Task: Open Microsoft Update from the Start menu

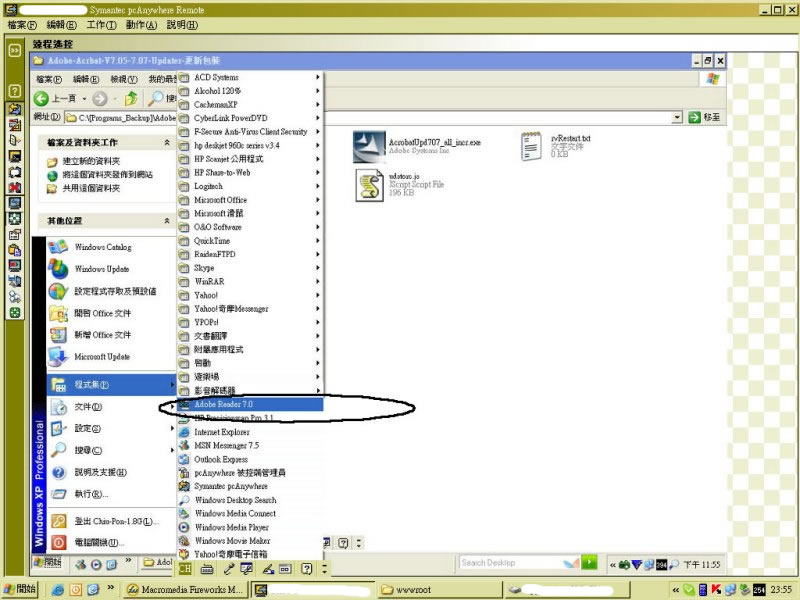Action: pos(102,357)
